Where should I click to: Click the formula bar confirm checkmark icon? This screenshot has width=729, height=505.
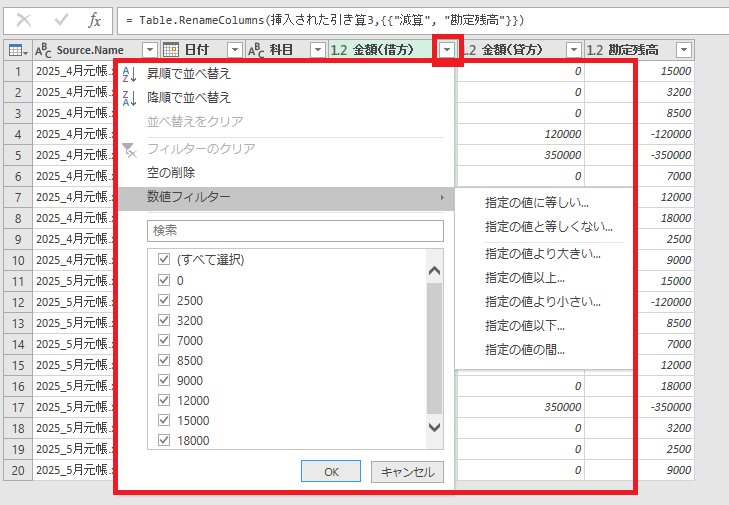[60, 20]
